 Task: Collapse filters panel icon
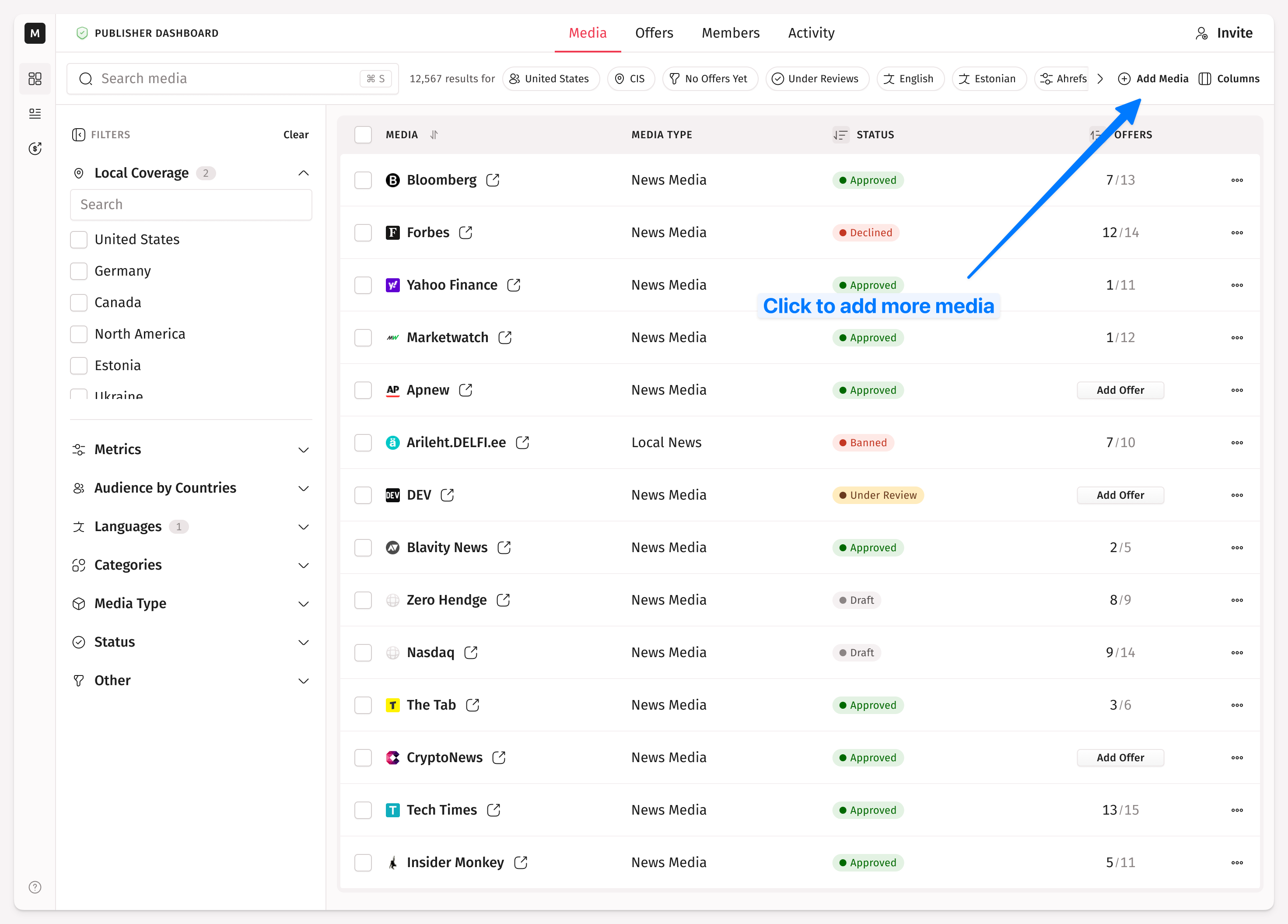click(x=78, y=135)
